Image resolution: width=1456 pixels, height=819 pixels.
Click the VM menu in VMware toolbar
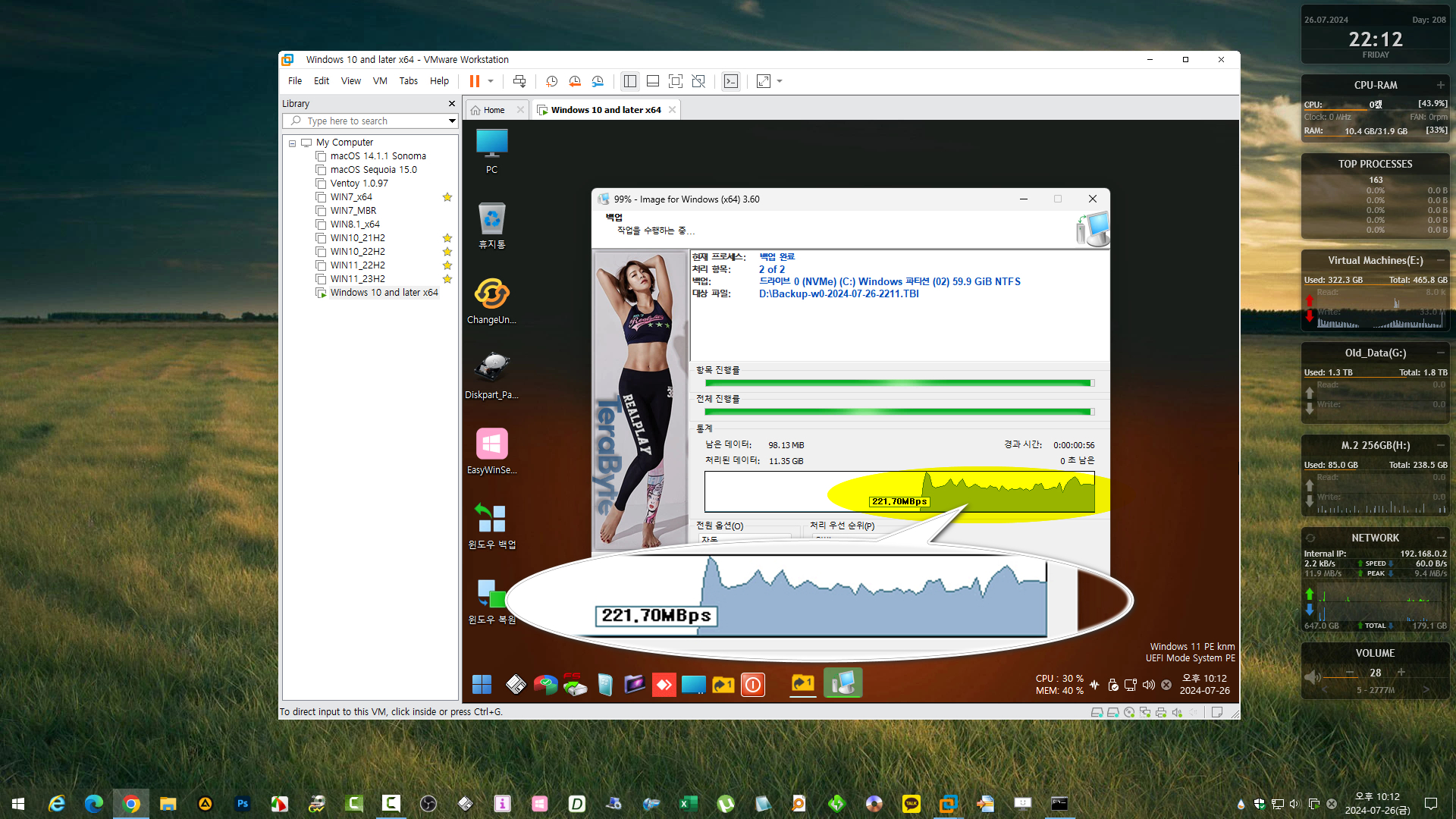tap(380, 81)
